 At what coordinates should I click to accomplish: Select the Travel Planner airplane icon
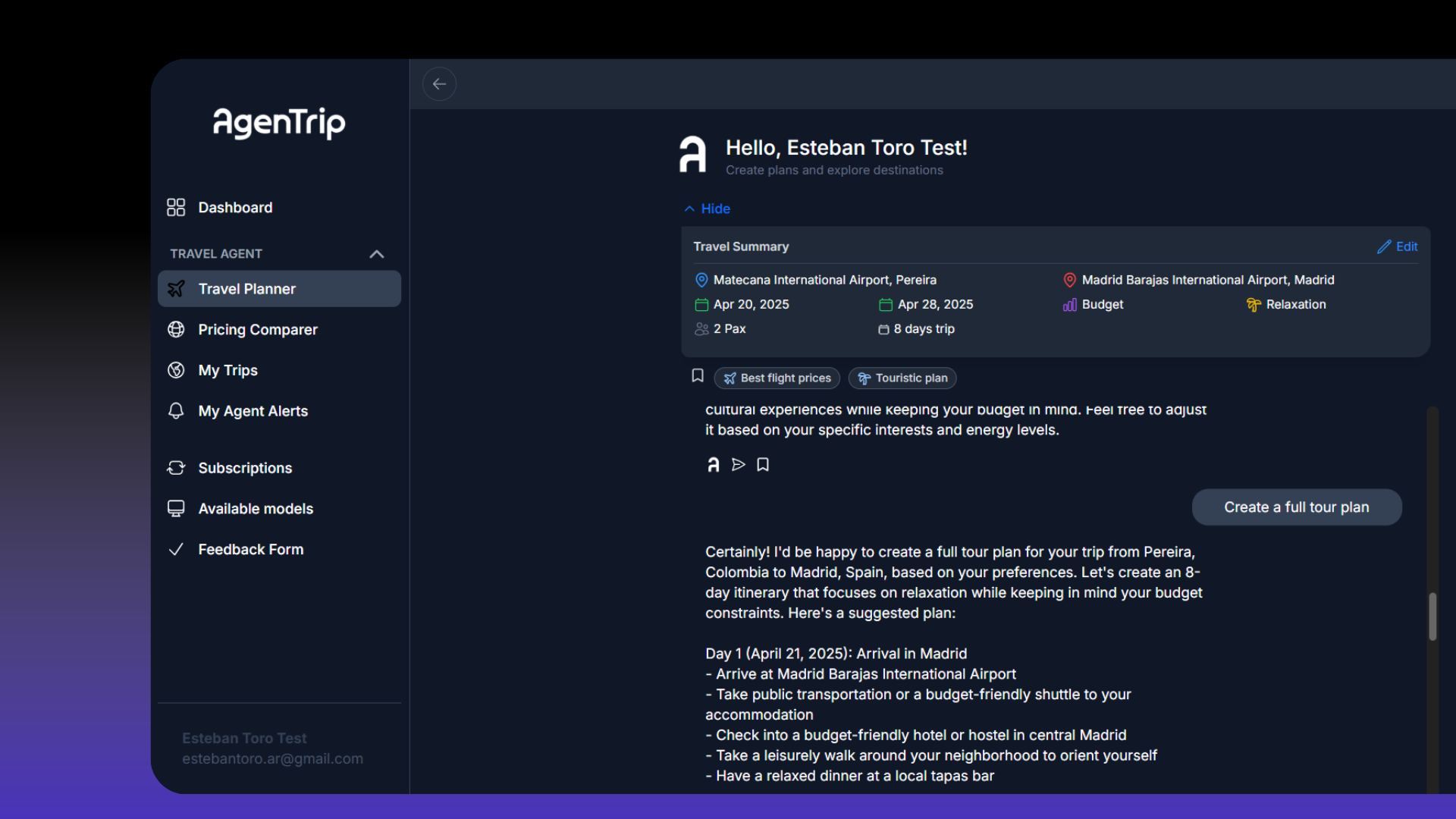tap(176, 289)
